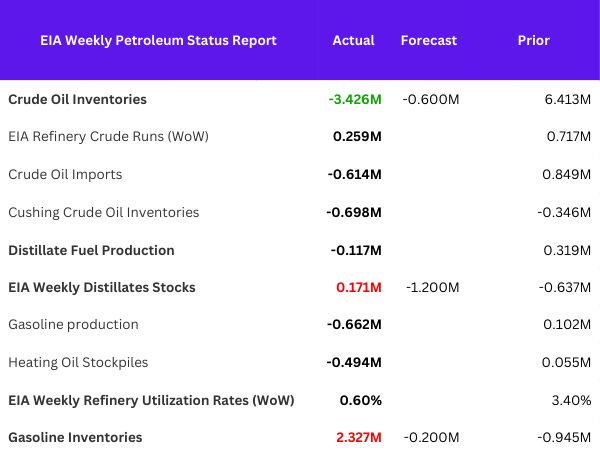The image size is (600, 450).
Task: Click the Heating Oil Stockpiles label
Action: pyautogui.click(x=78, y=362)
